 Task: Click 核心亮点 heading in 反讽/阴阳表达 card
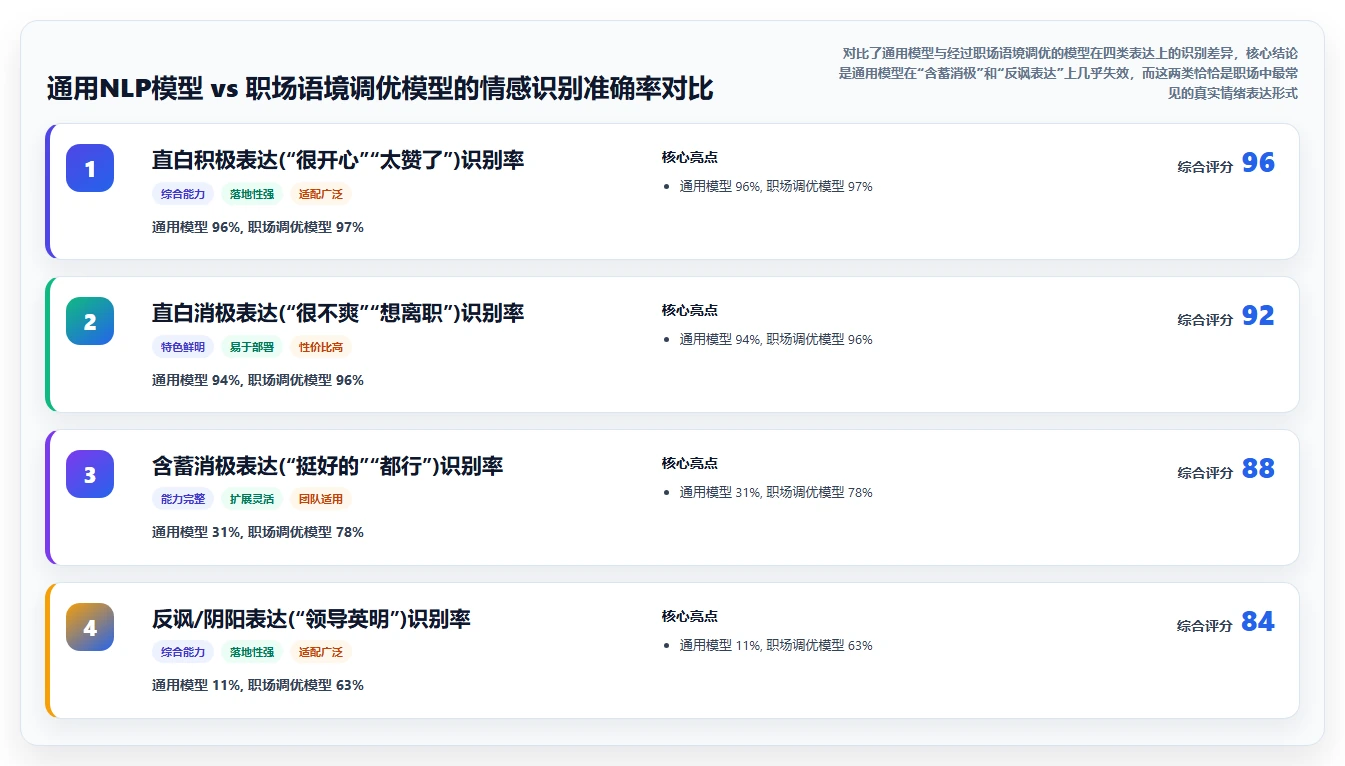pos(690,616)
